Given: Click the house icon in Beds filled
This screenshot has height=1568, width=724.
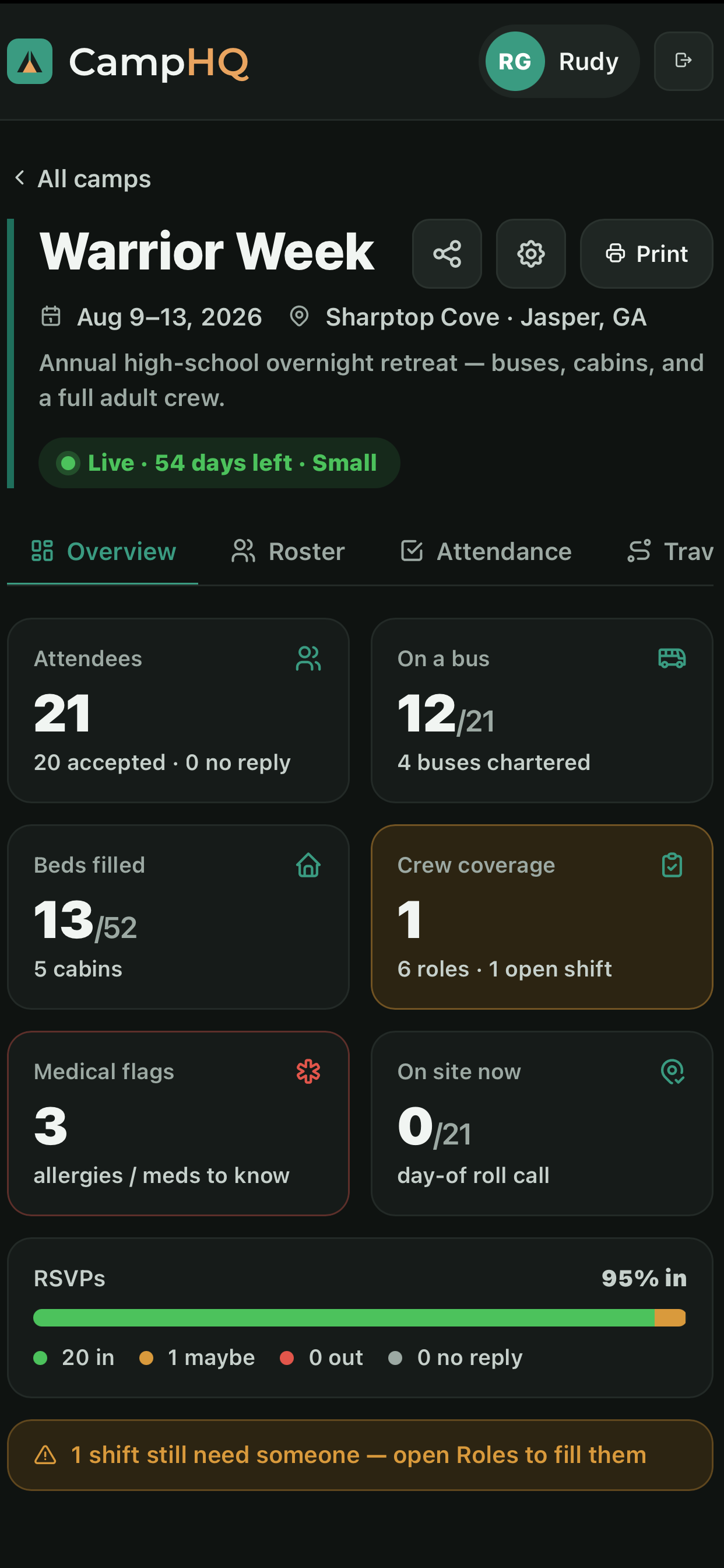Looking at the screenshot, I should point(308,865).
